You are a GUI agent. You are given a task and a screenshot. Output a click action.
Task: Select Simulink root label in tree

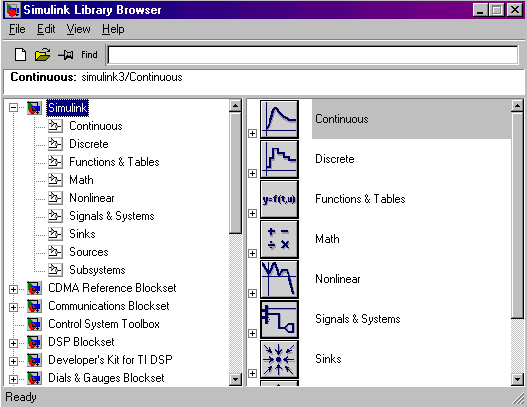pos(68,108)
